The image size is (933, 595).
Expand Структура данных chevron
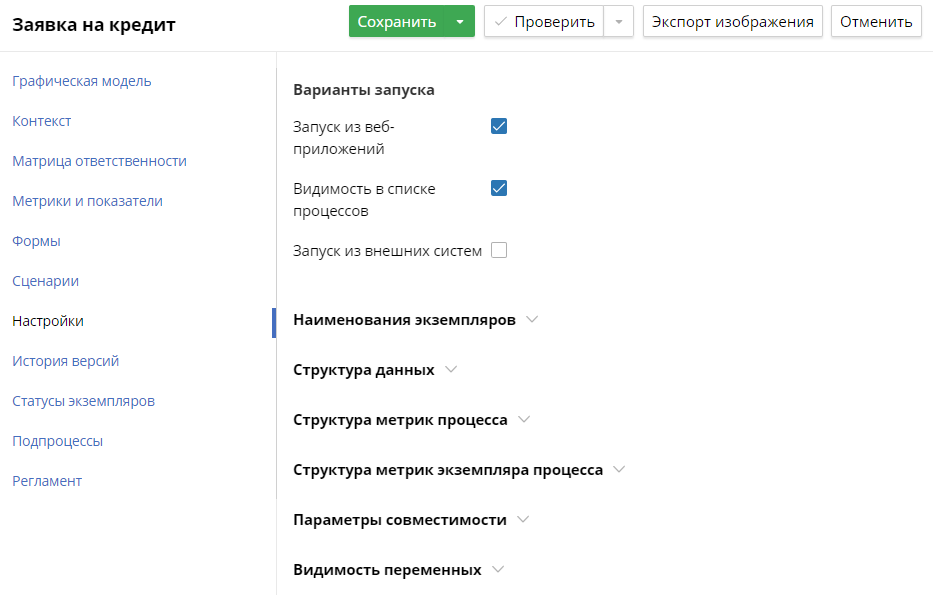pyautogui.click(x=451, y=369)
